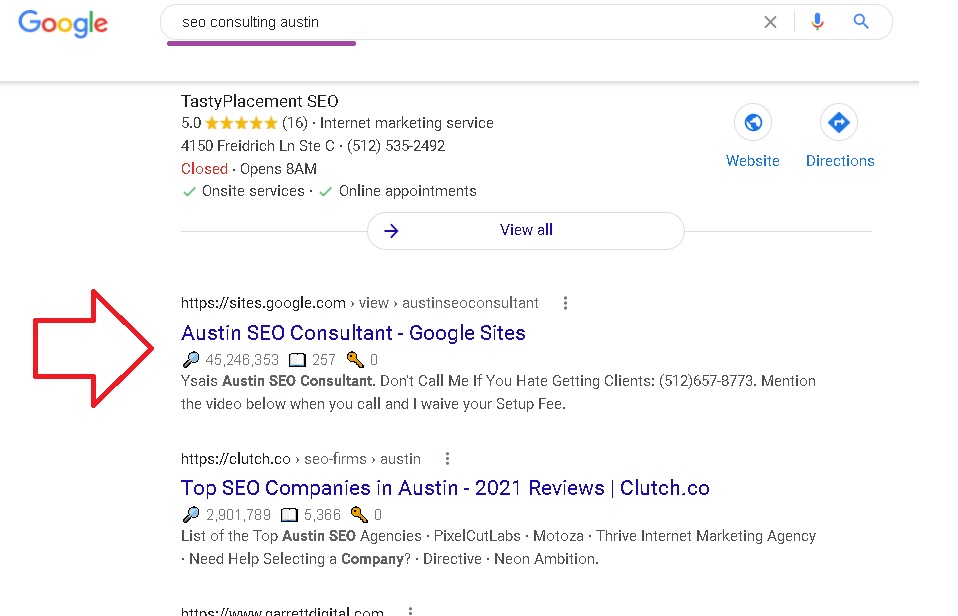Click key icon under Austin SEO Consultant

pos(355,360)
